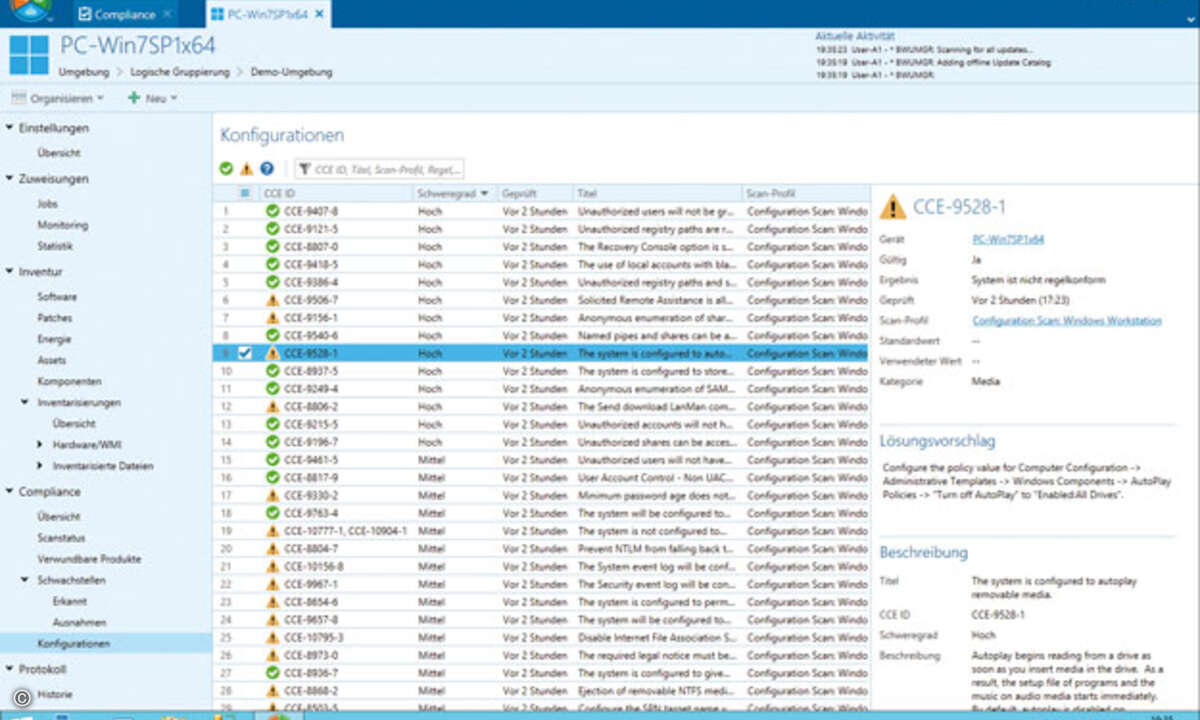
Task: Open Configuration Scan: Windows Workstation link
Action: pos(1067,321)
